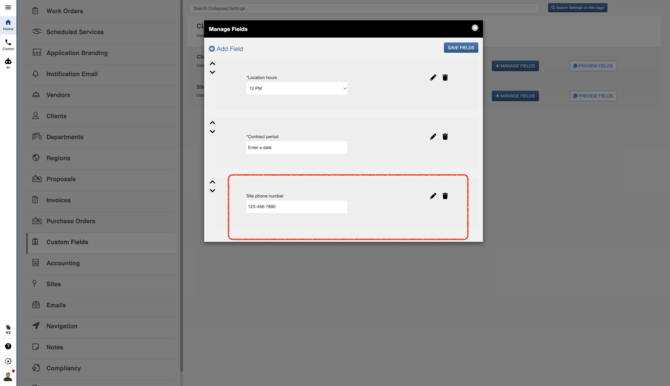Viewport: 670px width, 386px height.
Task: Click Preview Fields in the 'Sit' row
Action: [x=593, y=96]
